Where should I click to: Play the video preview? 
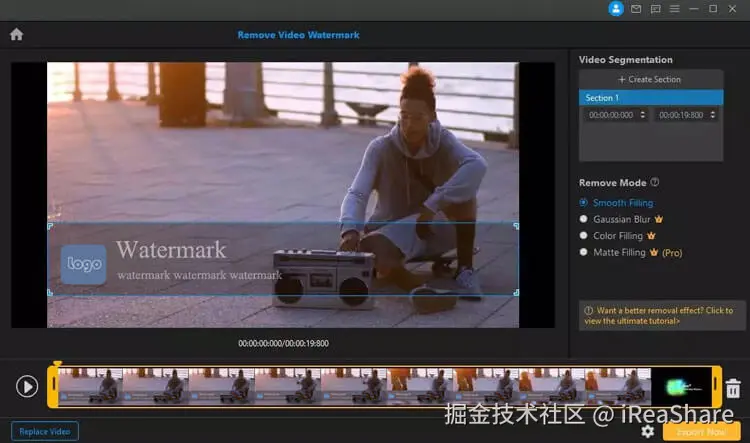click(27, 386)
